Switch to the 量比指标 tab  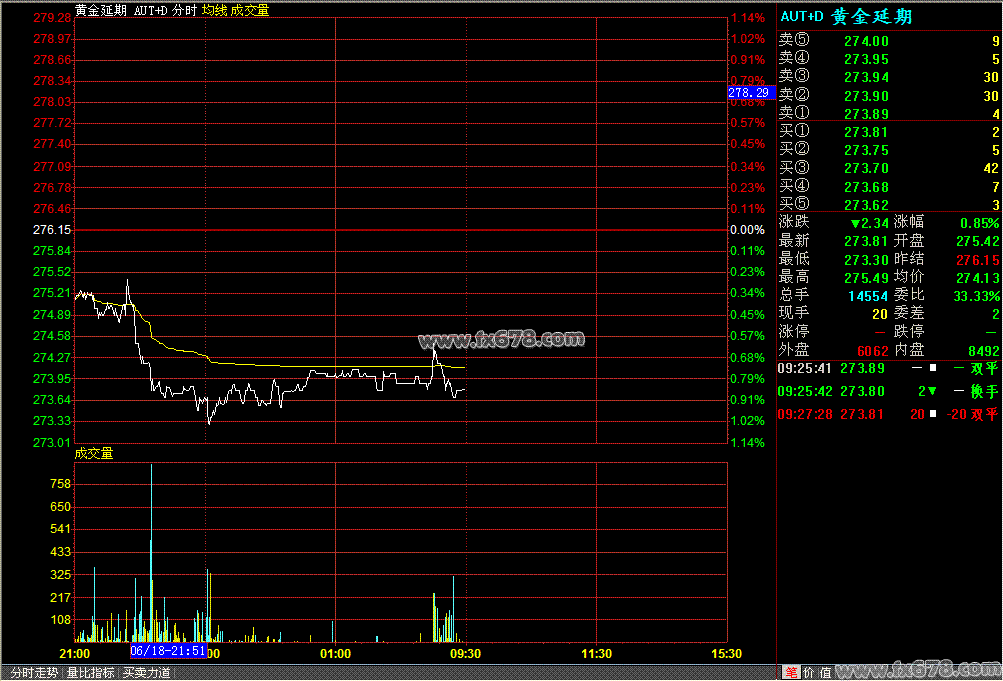[90, 673]
